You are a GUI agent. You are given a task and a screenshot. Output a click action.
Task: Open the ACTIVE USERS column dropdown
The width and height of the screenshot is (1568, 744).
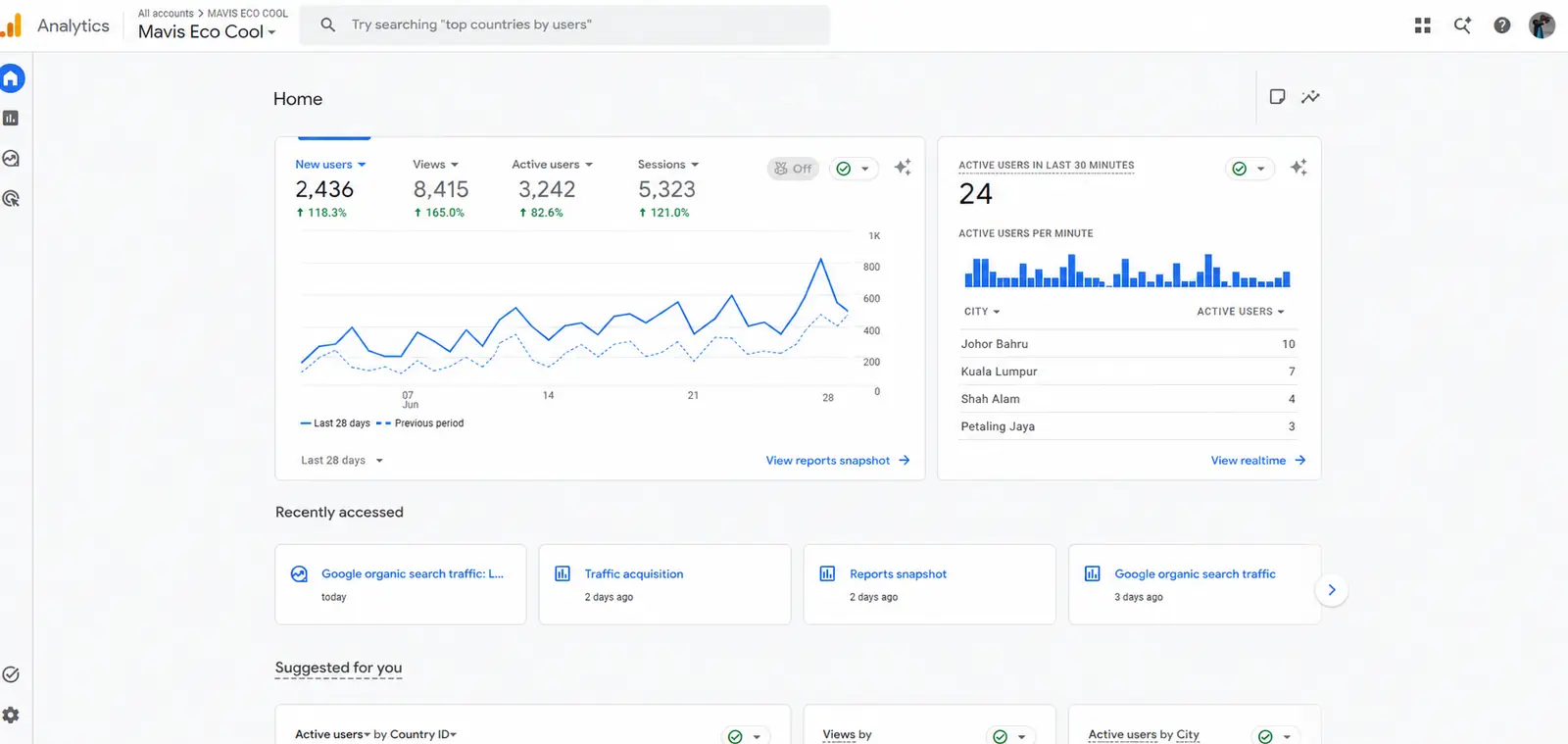[x=1241, y=312]
